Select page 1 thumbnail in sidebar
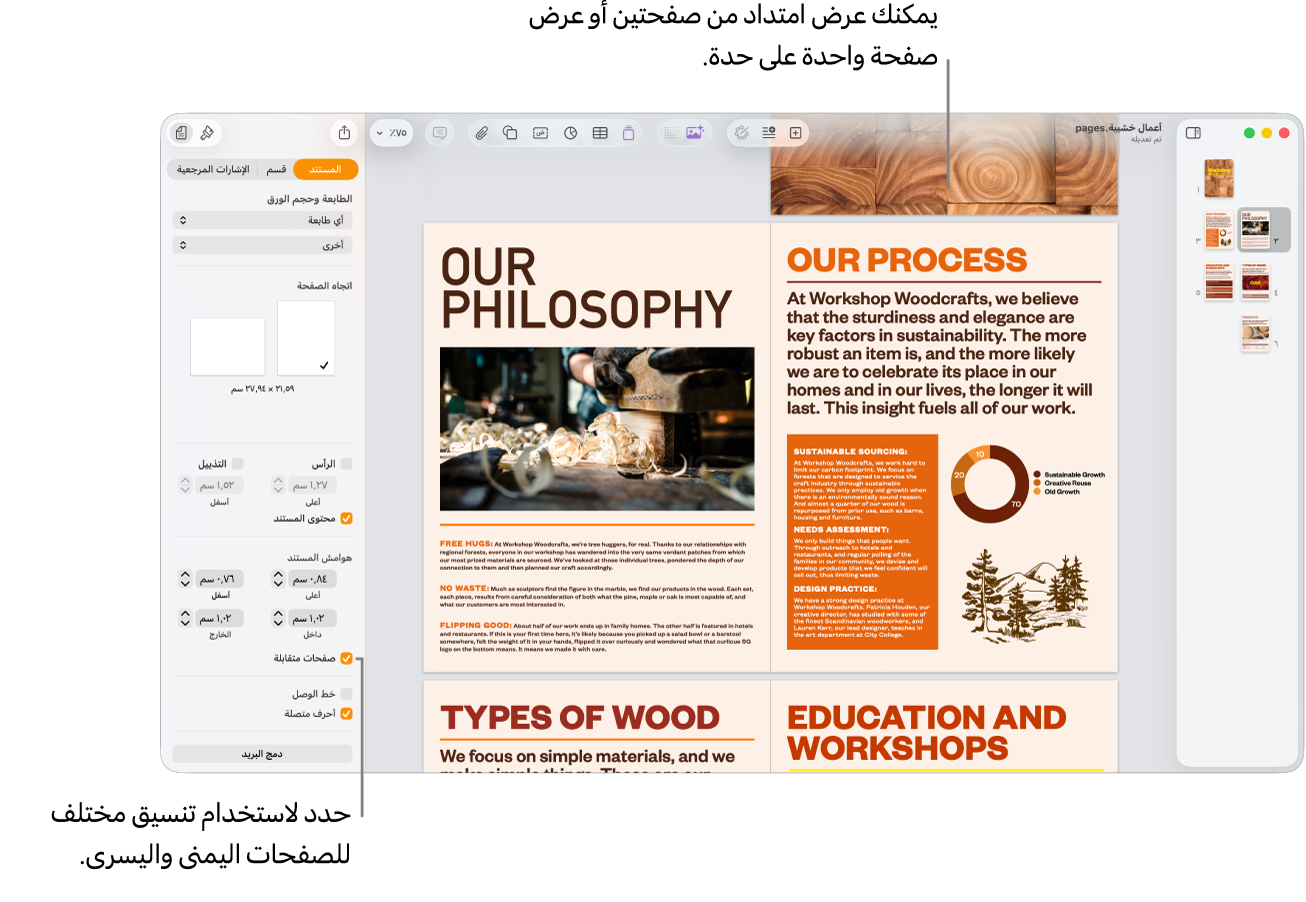Viewport: 1306px width, 902px height. coord(1218,178)
